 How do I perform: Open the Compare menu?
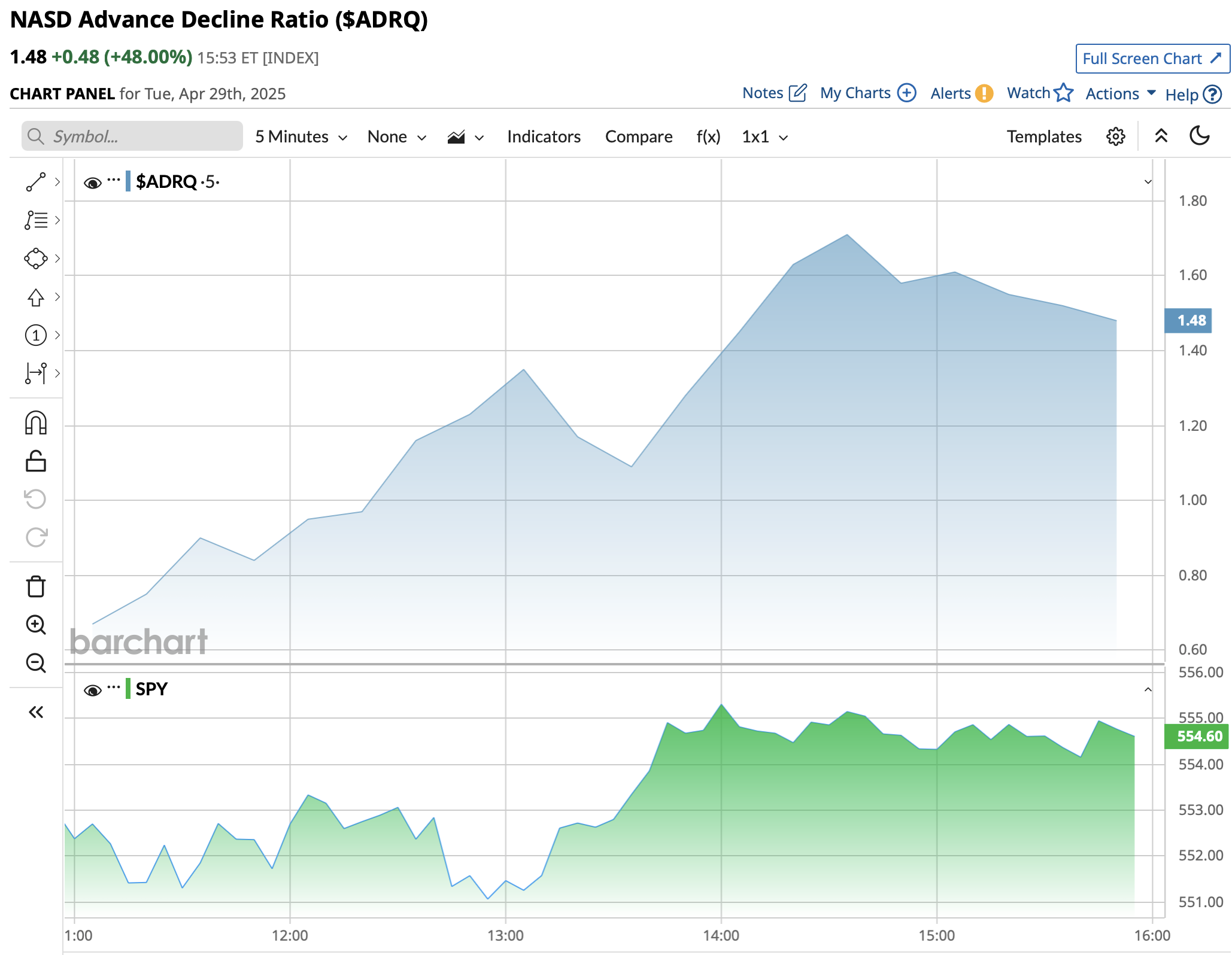pyautogui.click(x=638, y=136)
